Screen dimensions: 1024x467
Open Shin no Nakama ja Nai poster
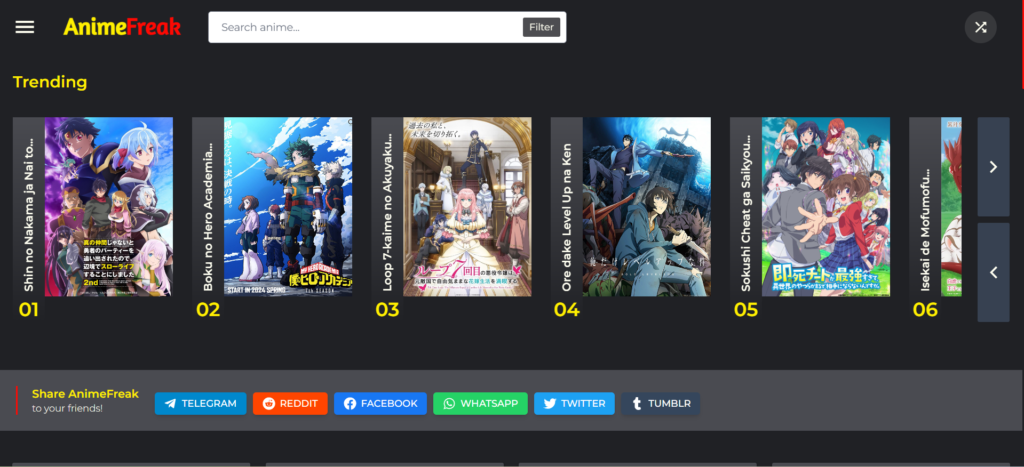coord(108,206)
